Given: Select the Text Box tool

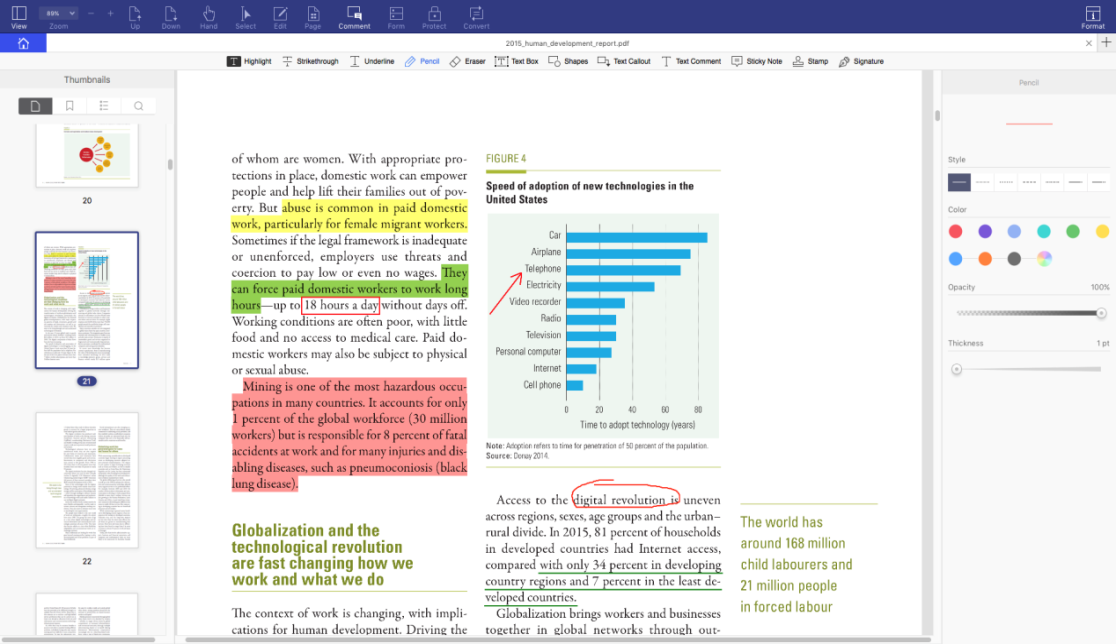Looking at the screenshot, I should coord(517,61).
